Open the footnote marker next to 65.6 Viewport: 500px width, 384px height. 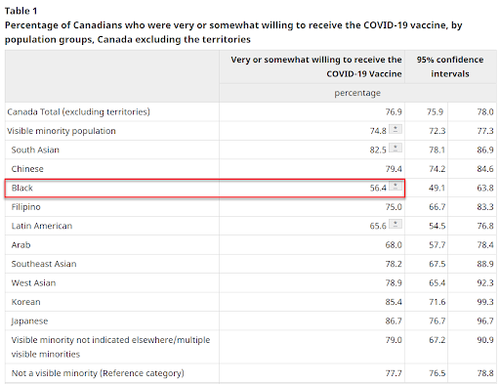click(396, 224)
